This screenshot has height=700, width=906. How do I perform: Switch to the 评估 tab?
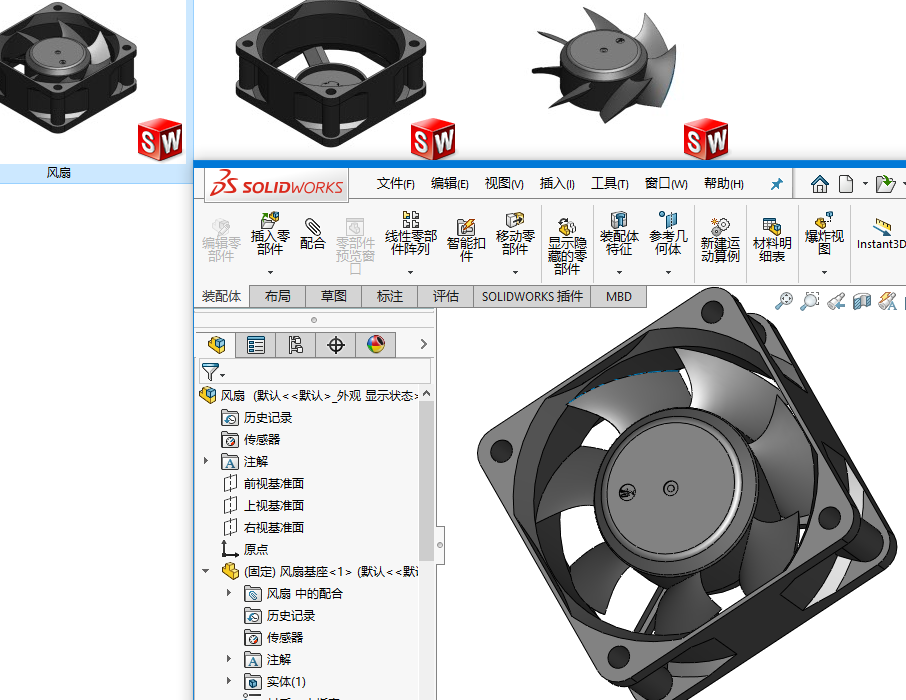point(445,296)
